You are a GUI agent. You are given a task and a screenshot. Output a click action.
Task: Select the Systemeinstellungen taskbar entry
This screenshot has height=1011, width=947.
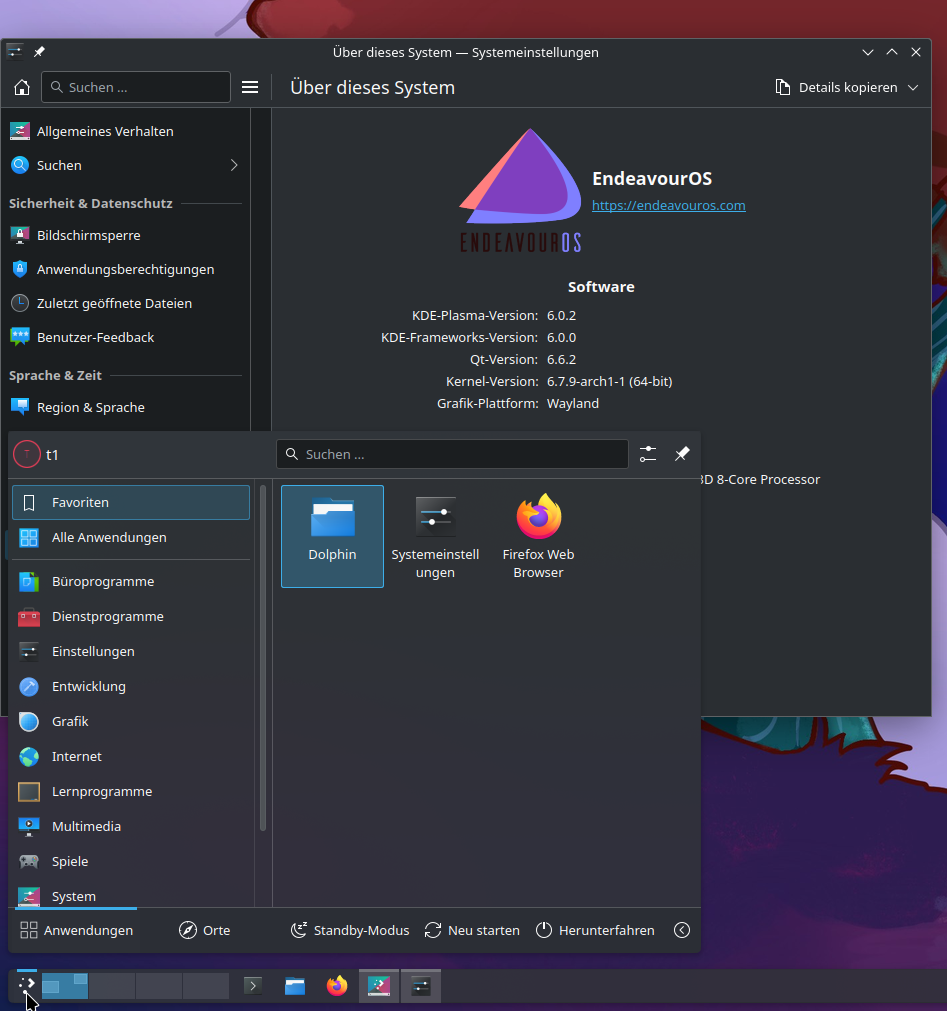tap(421, 986)
